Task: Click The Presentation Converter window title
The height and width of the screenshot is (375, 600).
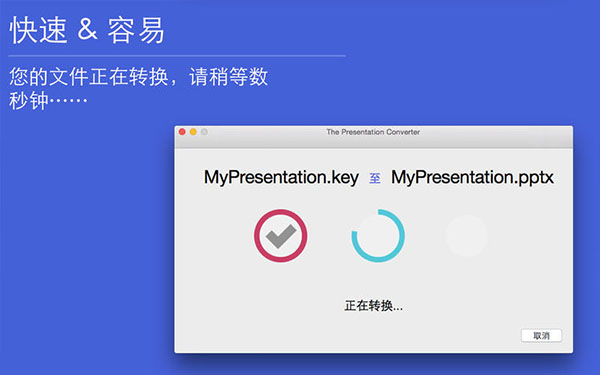Action: pyautogui.click(x=373, y=132)
